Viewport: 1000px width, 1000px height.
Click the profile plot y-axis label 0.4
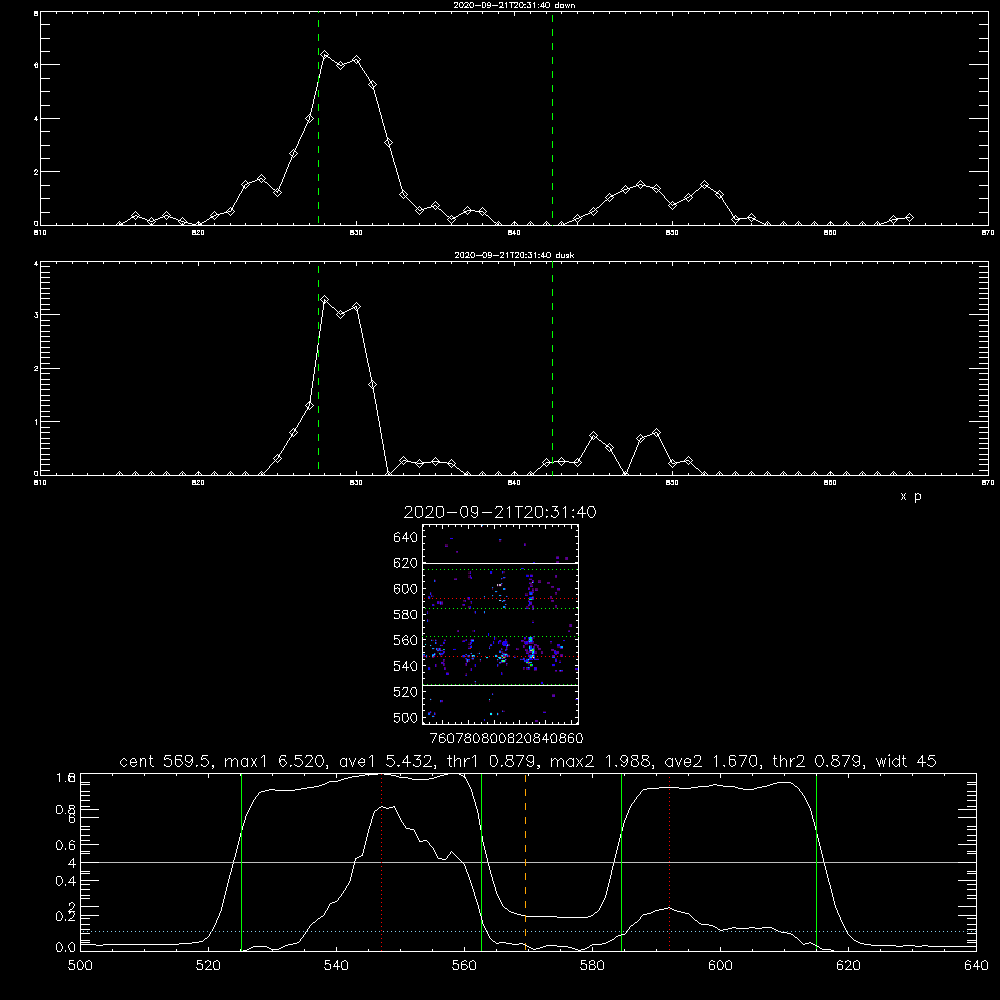66,881
